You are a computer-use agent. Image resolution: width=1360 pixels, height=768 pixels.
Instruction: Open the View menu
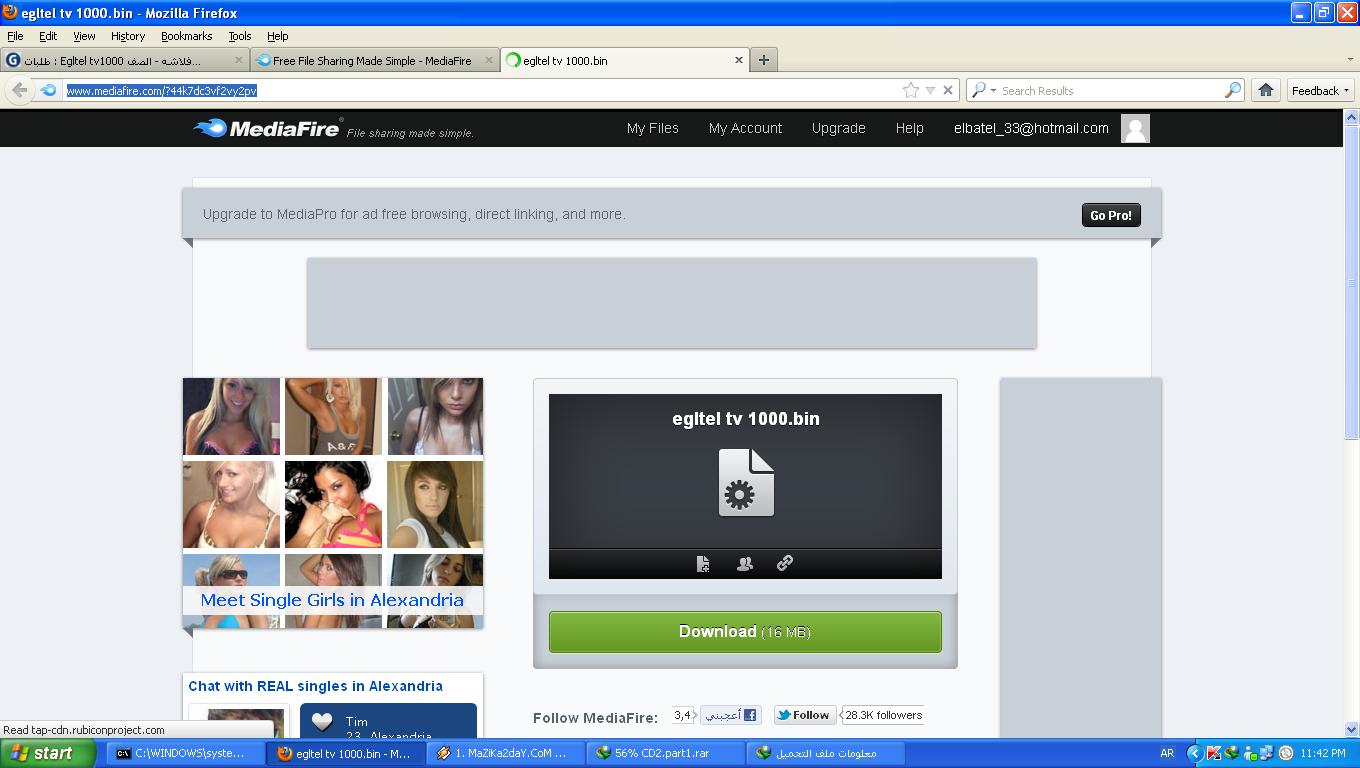(x=84, y=36)
